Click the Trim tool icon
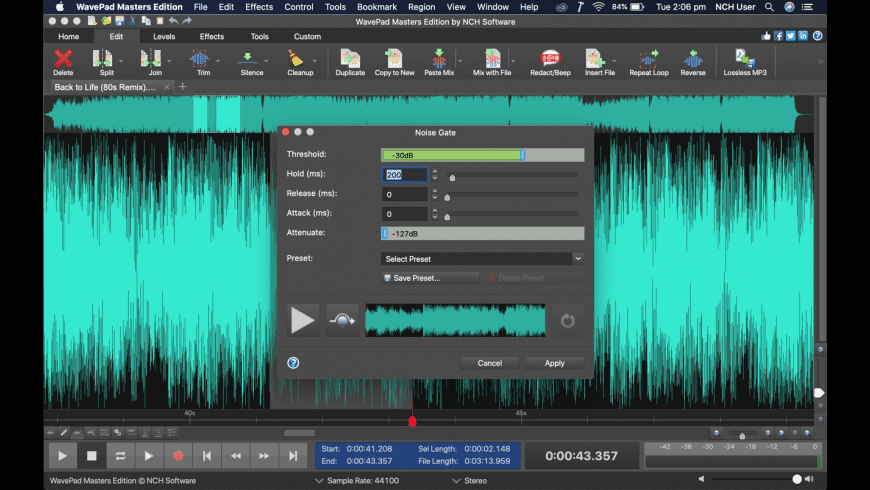Screen dimensions: 870x490 (199, 59)
